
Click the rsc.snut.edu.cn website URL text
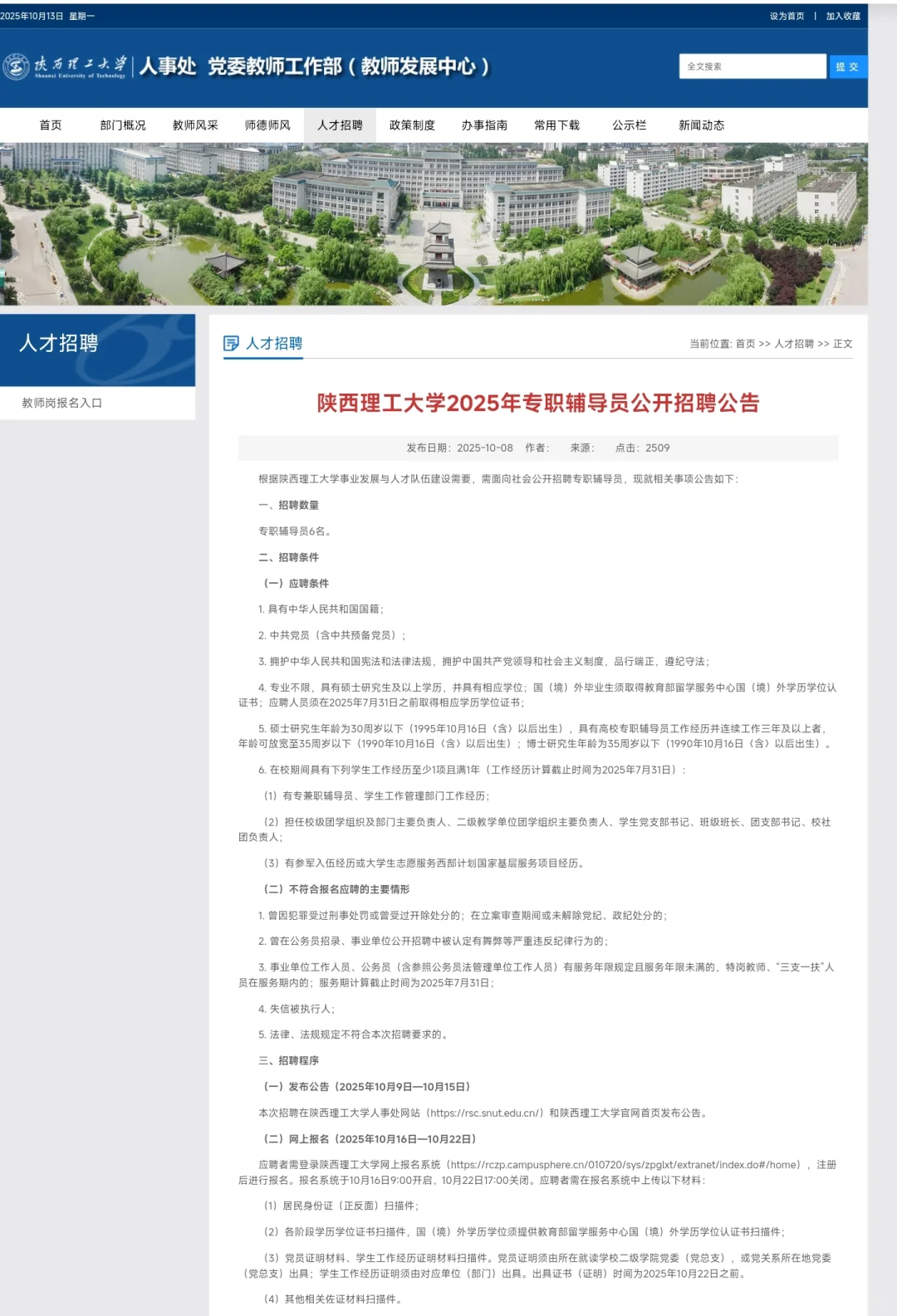[487, 1113]
